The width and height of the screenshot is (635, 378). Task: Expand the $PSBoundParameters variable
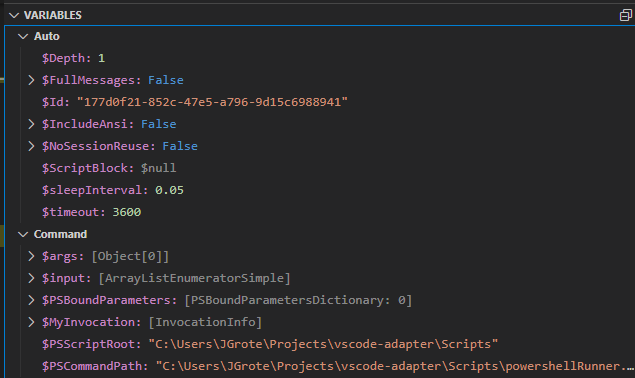tap(31, 300)
